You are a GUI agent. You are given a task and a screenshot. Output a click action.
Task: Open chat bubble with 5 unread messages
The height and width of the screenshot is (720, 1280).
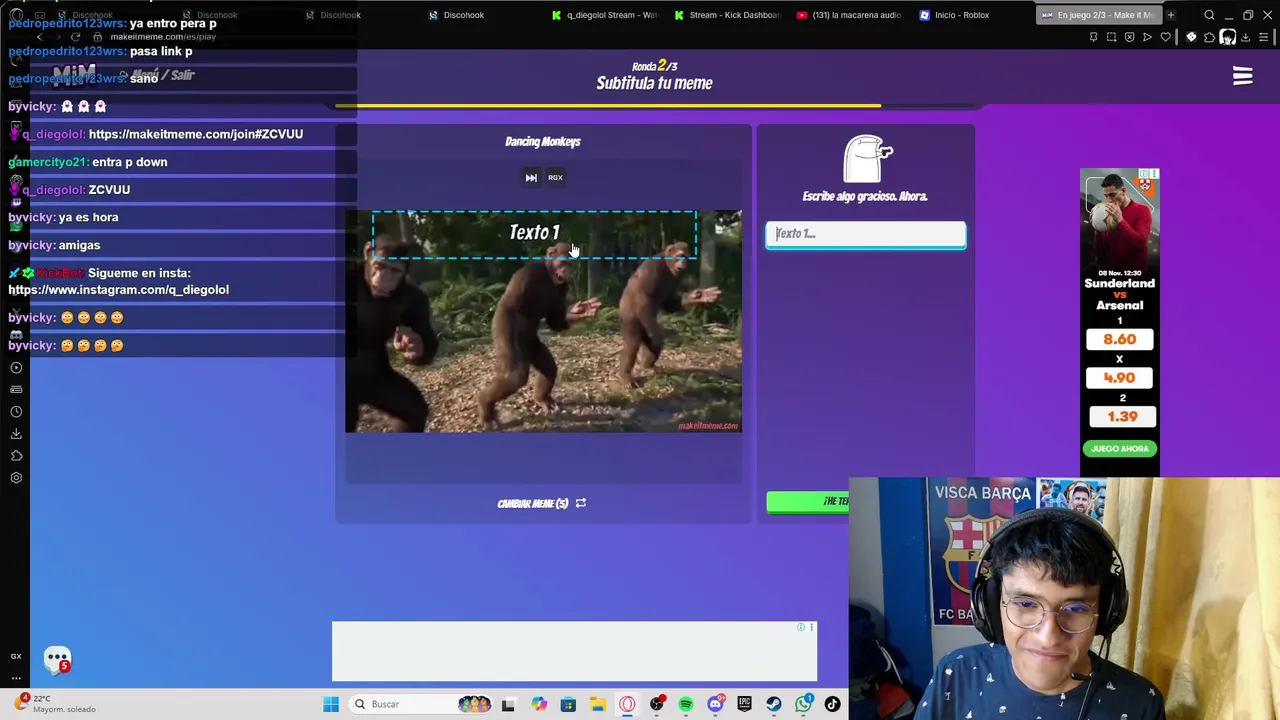(x=58, y=660)
